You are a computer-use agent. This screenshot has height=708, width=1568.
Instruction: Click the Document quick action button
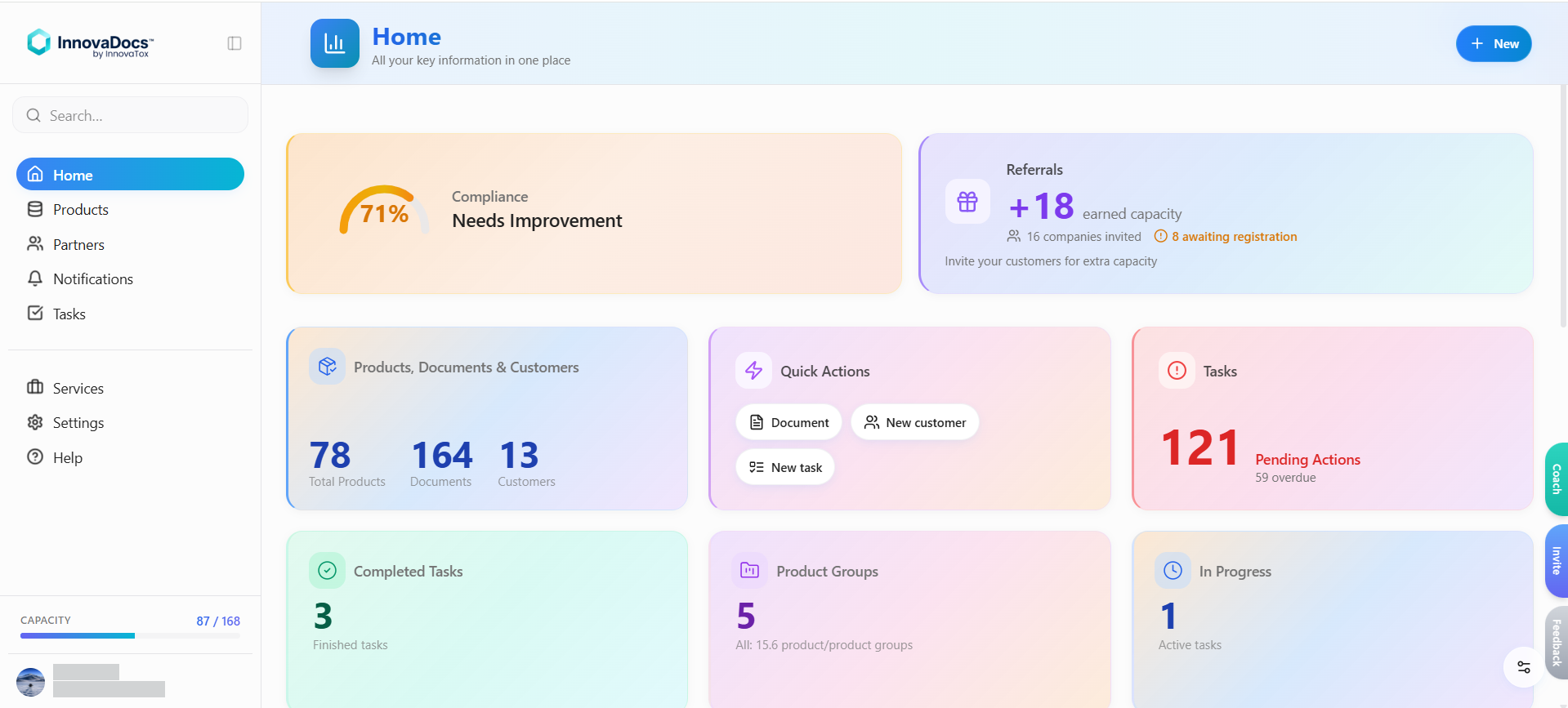pos(788,422)
